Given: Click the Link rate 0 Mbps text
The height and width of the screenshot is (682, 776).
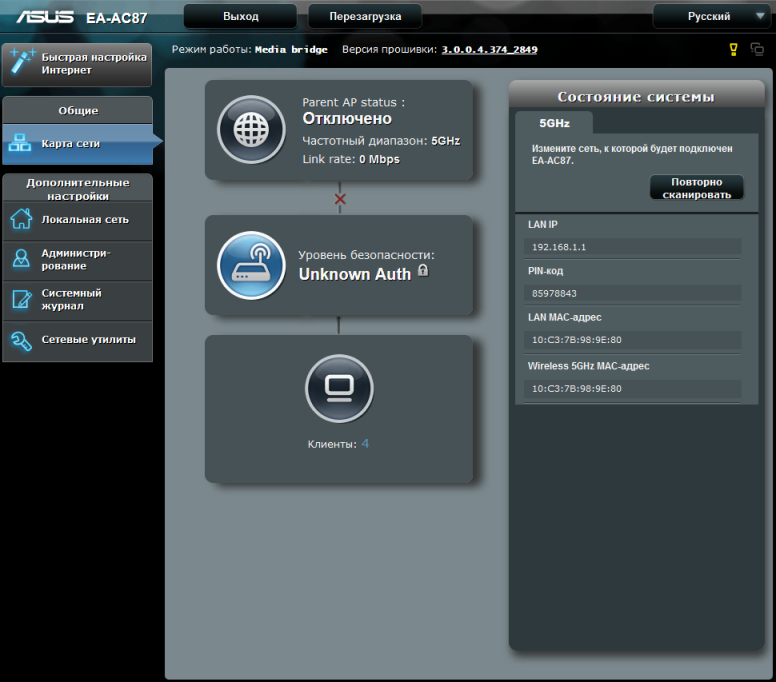Looking at the screenshot, I should 351,159.
